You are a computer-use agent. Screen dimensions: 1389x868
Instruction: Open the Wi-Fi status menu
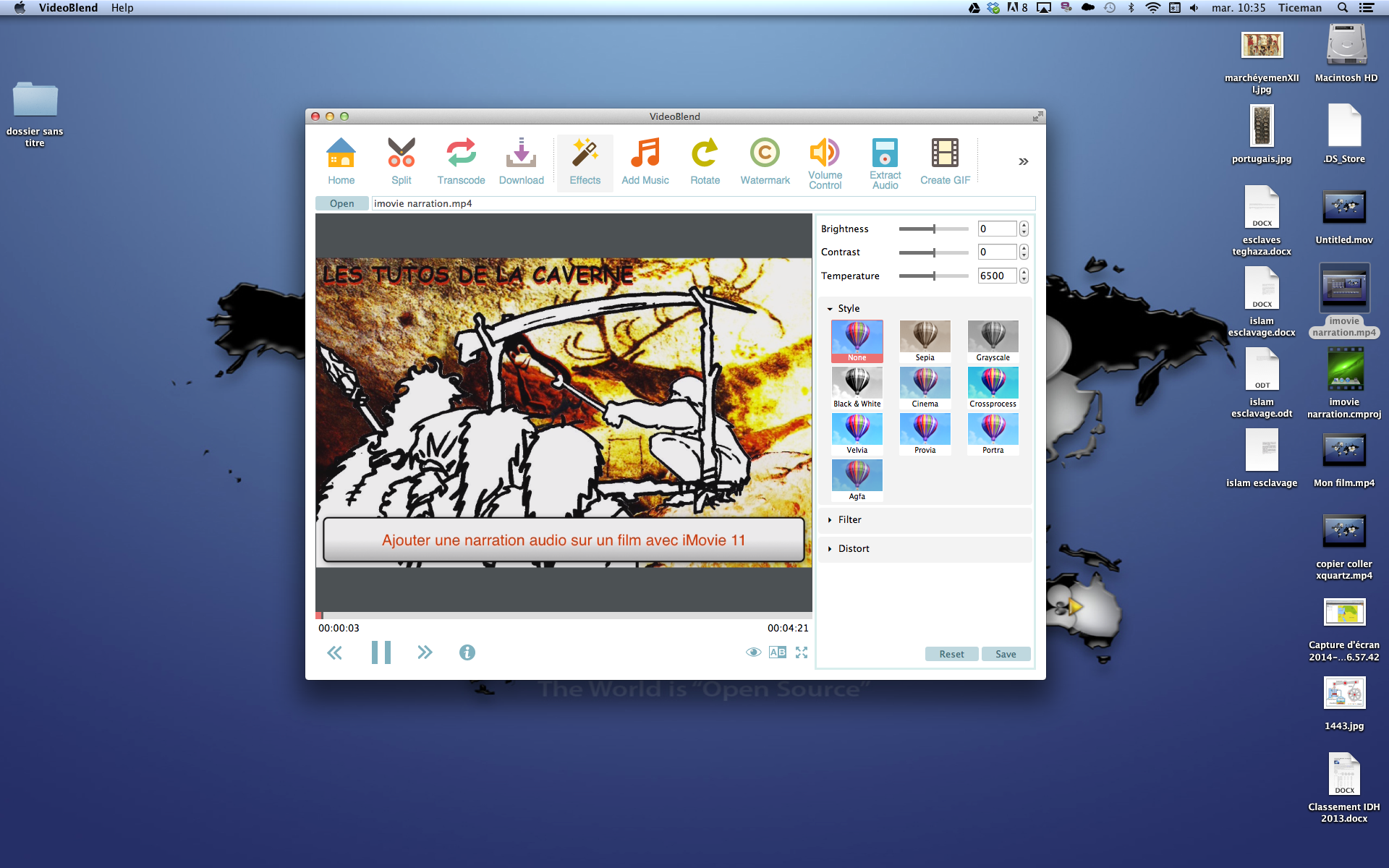click(x=1153, y=8)
